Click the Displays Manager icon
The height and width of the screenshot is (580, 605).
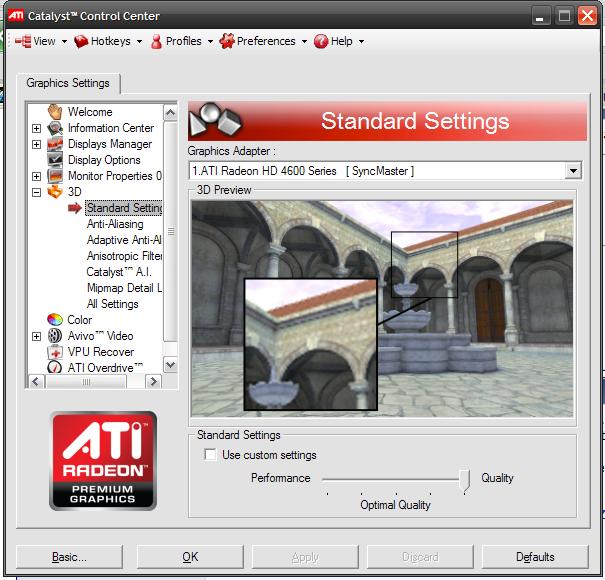(x=55, y=144)
